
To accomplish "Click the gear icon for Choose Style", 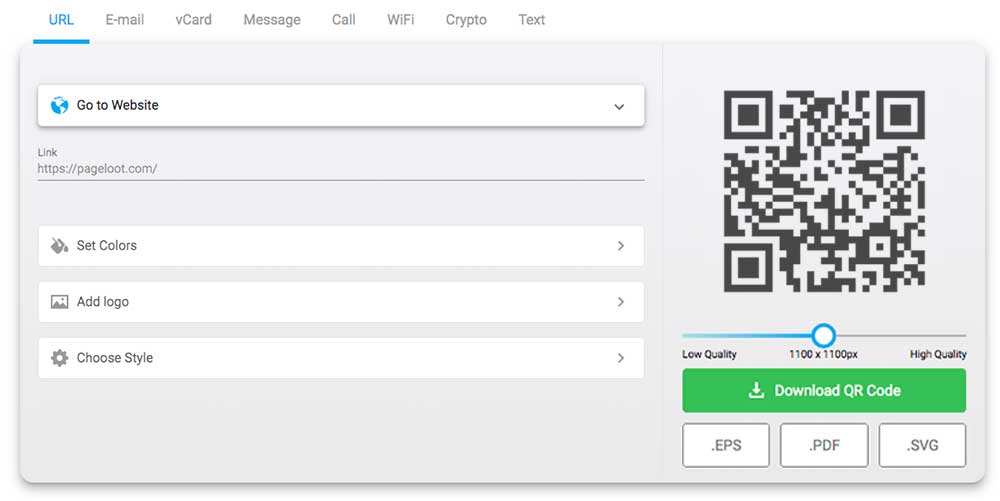I will pos(59,358).
